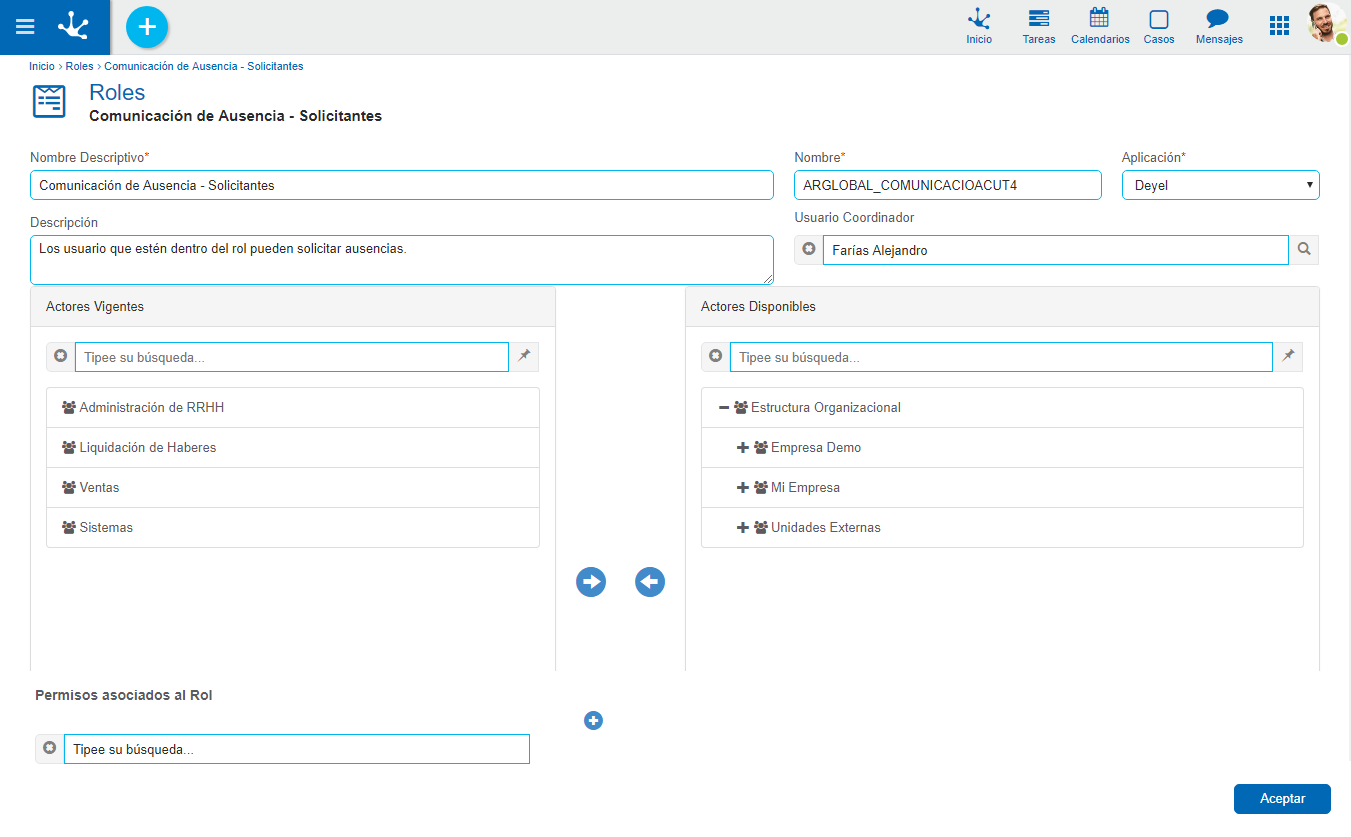Viewport: 1351px width, 837px height.
Task: Search for a coordinator user with magnifier
Action: coord(1304,250)
